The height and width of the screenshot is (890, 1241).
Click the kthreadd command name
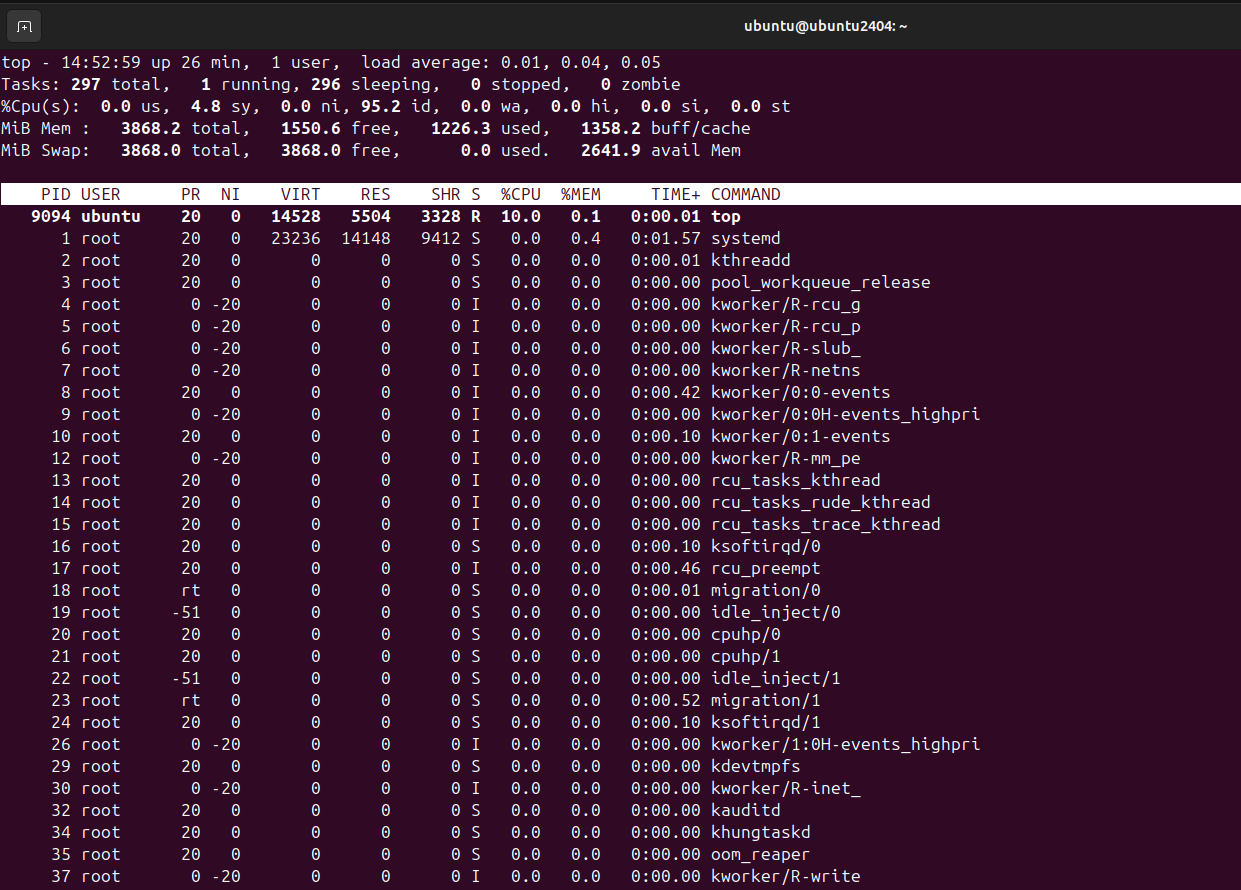point(750,260)
